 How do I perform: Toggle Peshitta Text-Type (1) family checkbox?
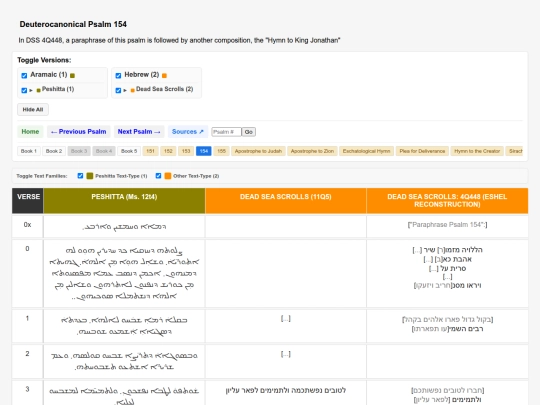click(80, 176)
